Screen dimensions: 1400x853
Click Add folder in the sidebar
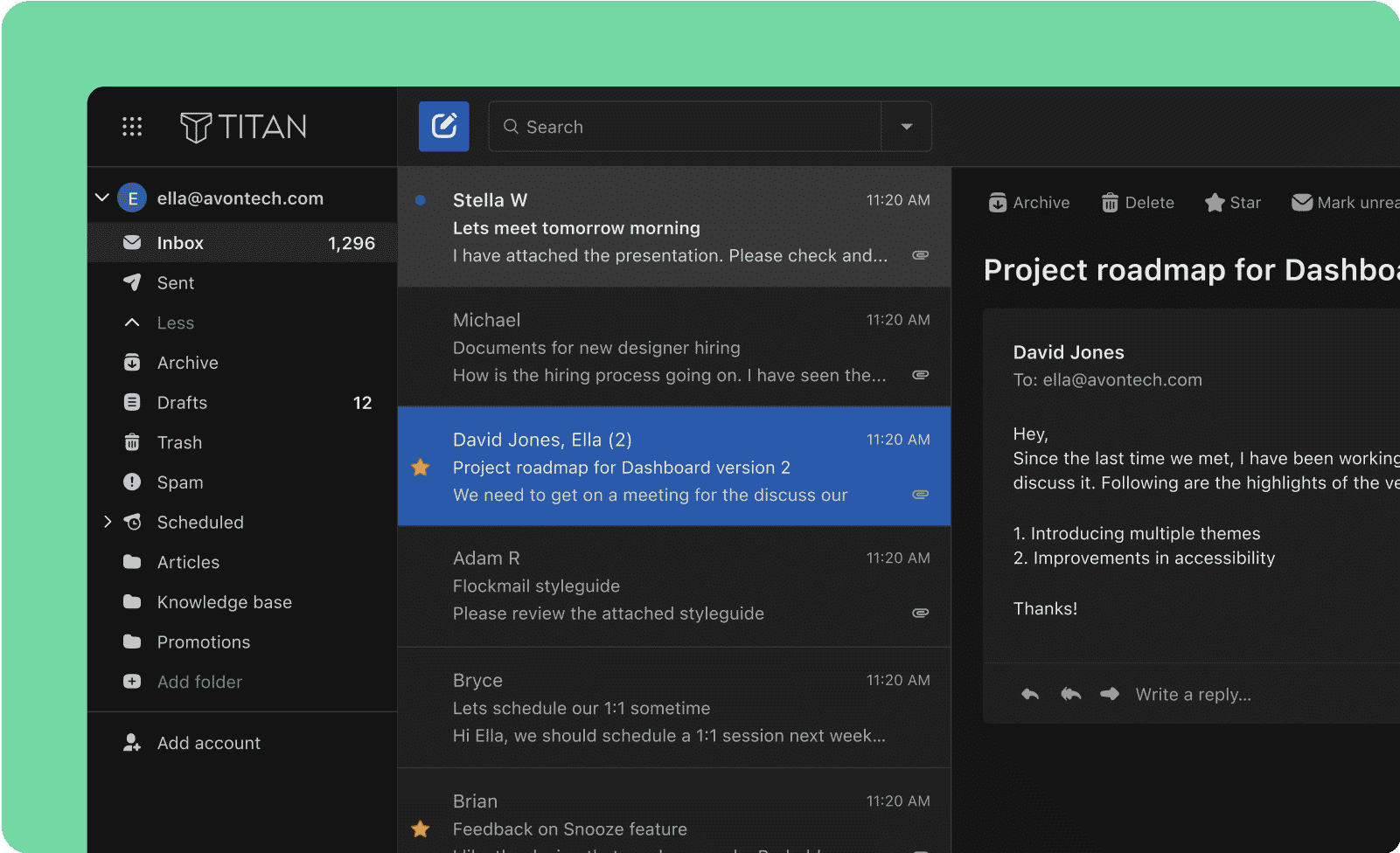tap(199, 682)
